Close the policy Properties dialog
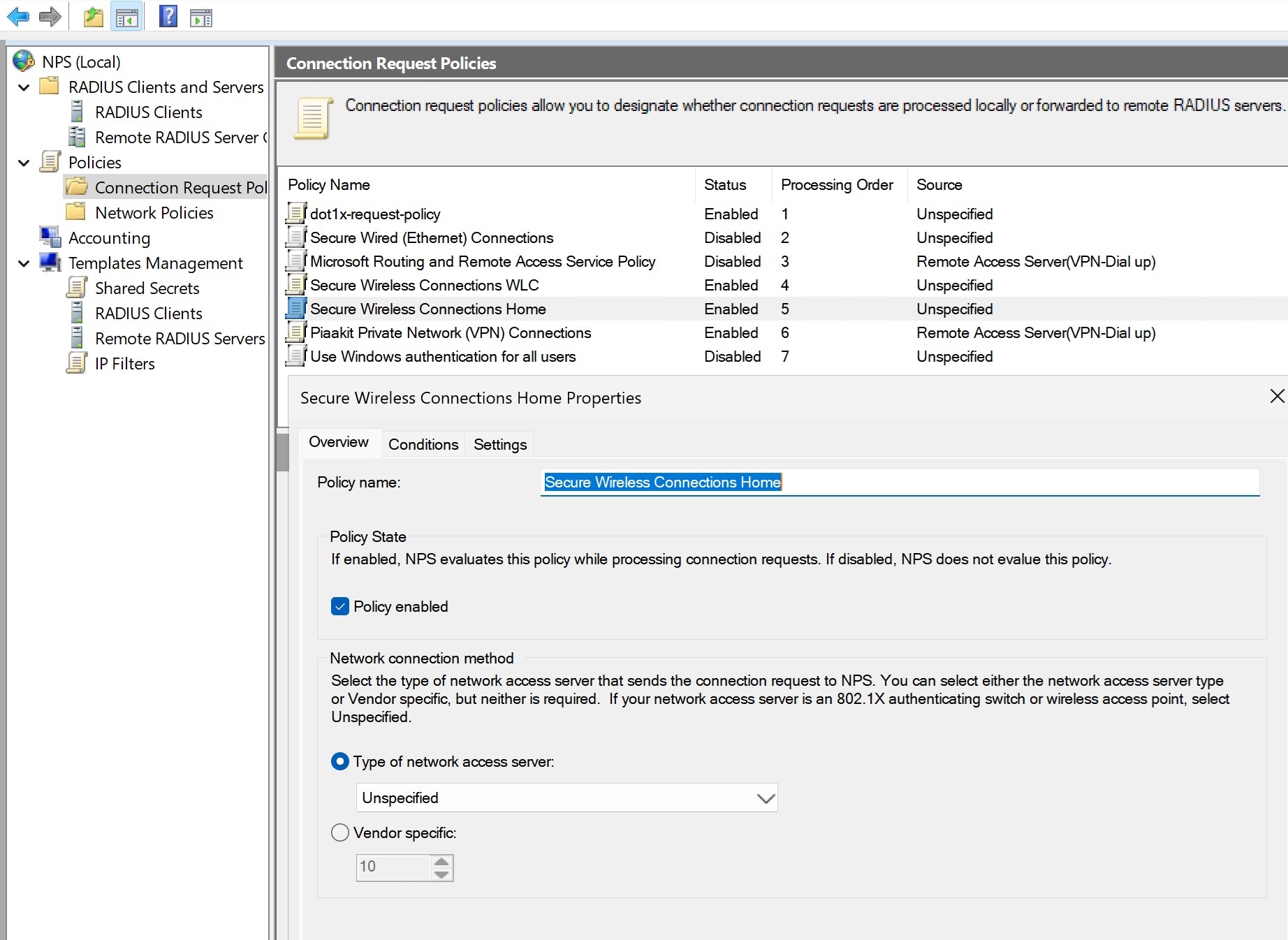This screenshot has width=1288, height=940. (1277, 396)
